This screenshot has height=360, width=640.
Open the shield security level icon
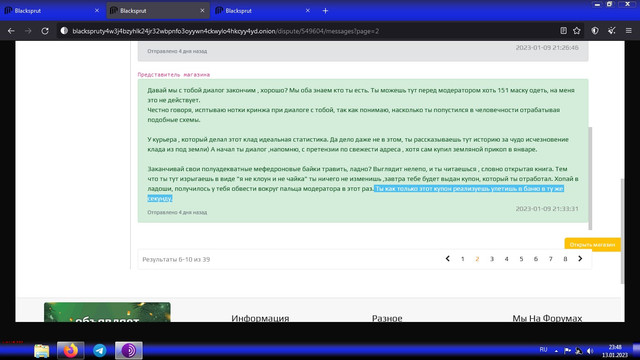pos(595,31)
